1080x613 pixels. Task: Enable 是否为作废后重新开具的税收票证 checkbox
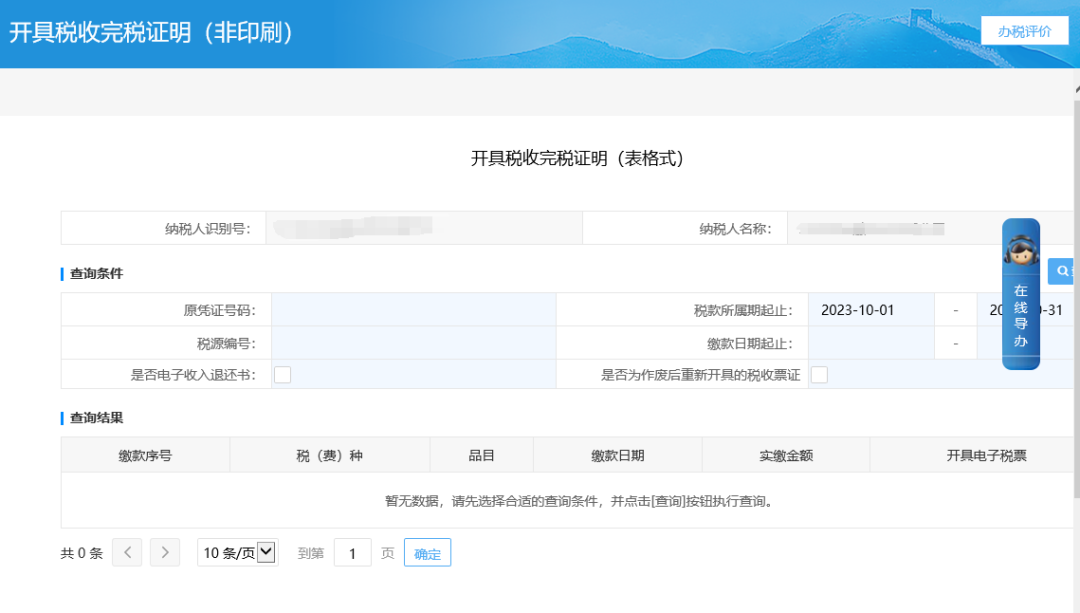[x=819, y=375]
